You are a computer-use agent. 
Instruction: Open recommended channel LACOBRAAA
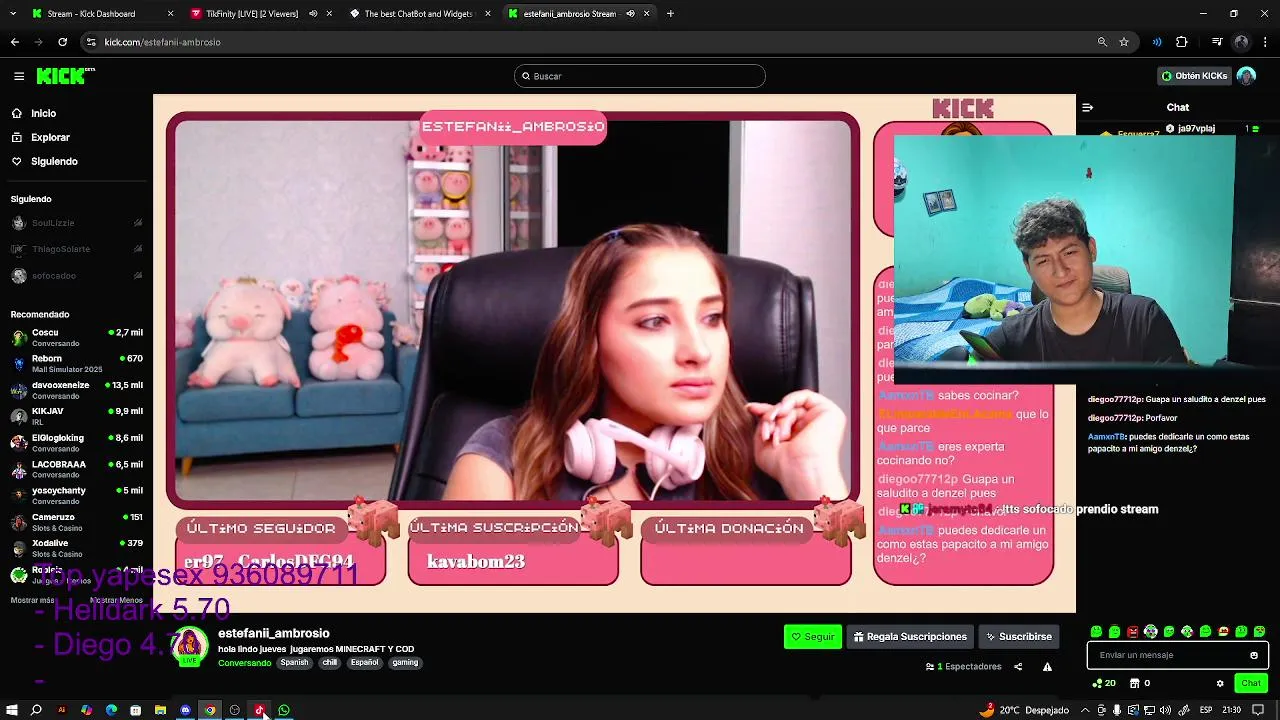coord(76,469)
